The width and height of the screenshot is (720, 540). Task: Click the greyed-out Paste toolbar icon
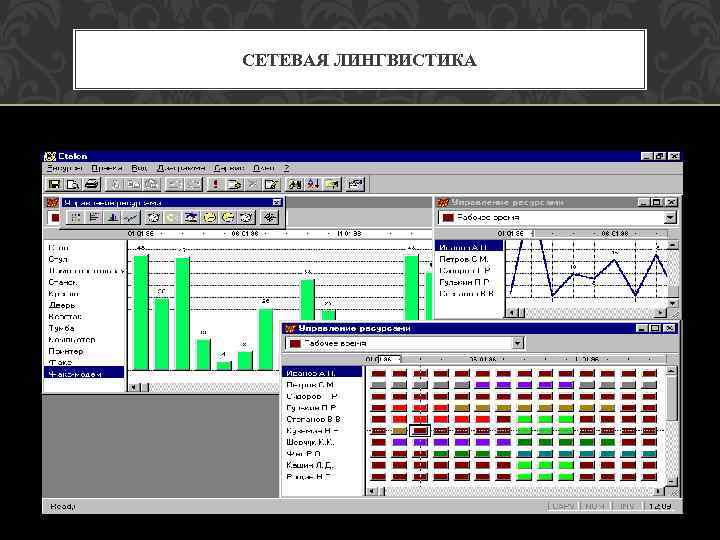(152, 185)
